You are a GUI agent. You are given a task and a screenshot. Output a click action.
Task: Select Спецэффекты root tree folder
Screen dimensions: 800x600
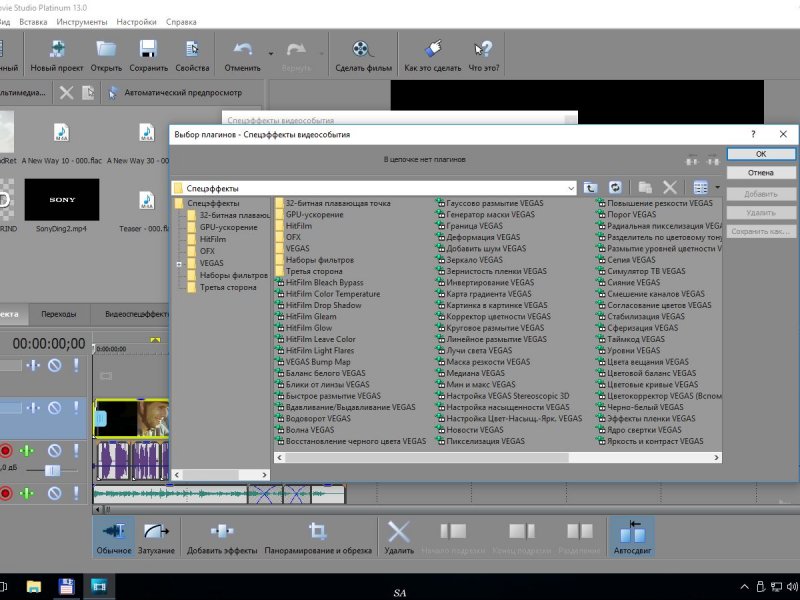(x=207, y=203)
